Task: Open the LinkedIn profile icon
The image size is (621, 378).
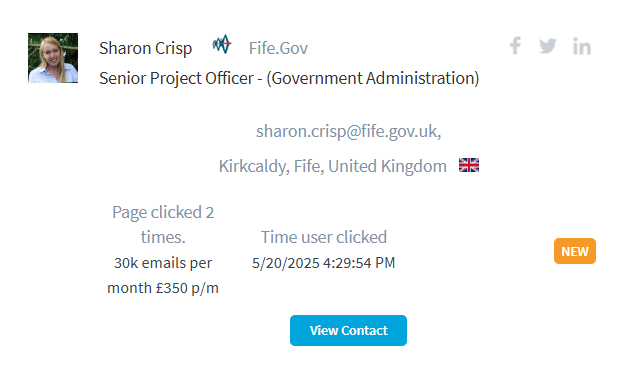Action: (x=582, y=46)
